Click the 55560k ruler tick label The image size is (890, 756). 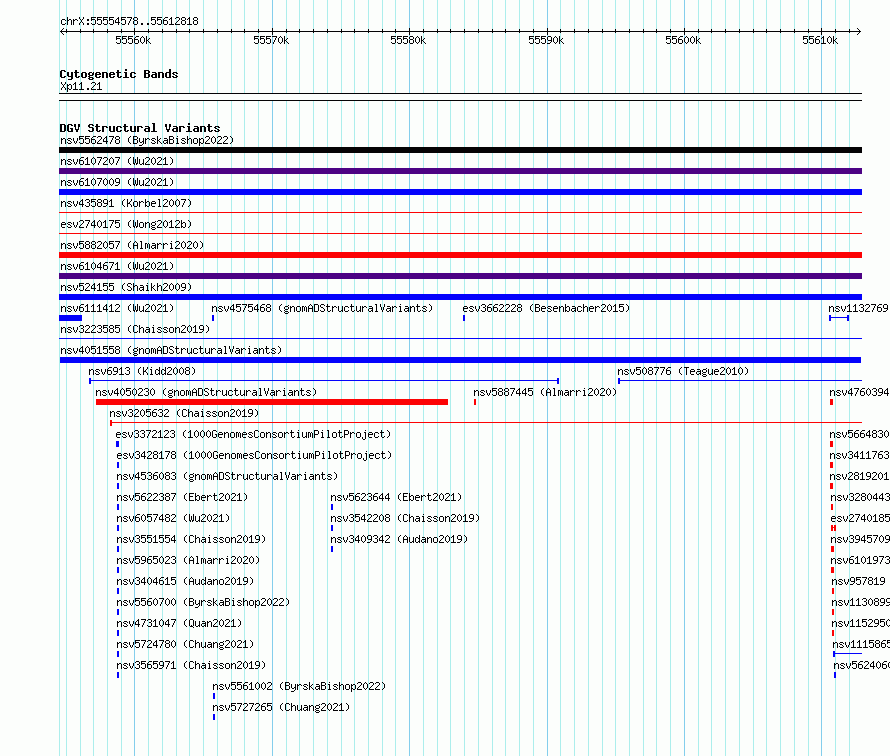(133, 40)
